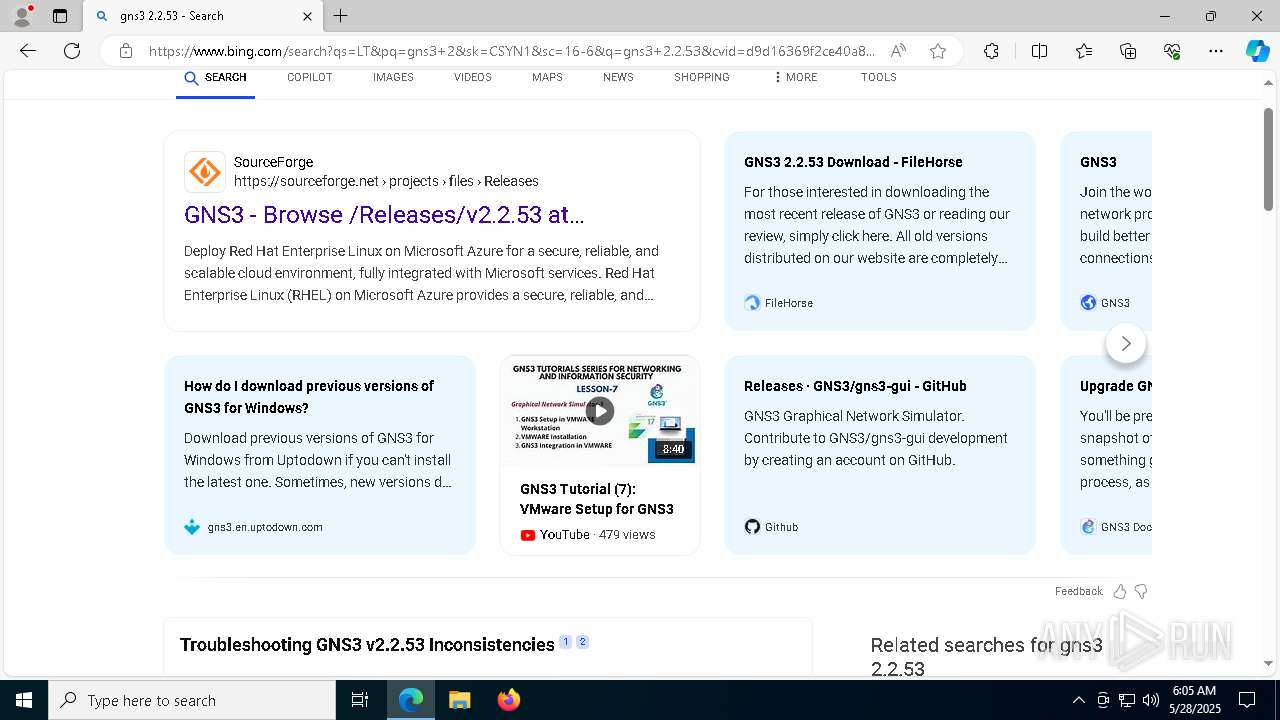Open the GNS3 card in the carousel
The height and width of the screenshot is (720, 1280).
point(1106,230)
